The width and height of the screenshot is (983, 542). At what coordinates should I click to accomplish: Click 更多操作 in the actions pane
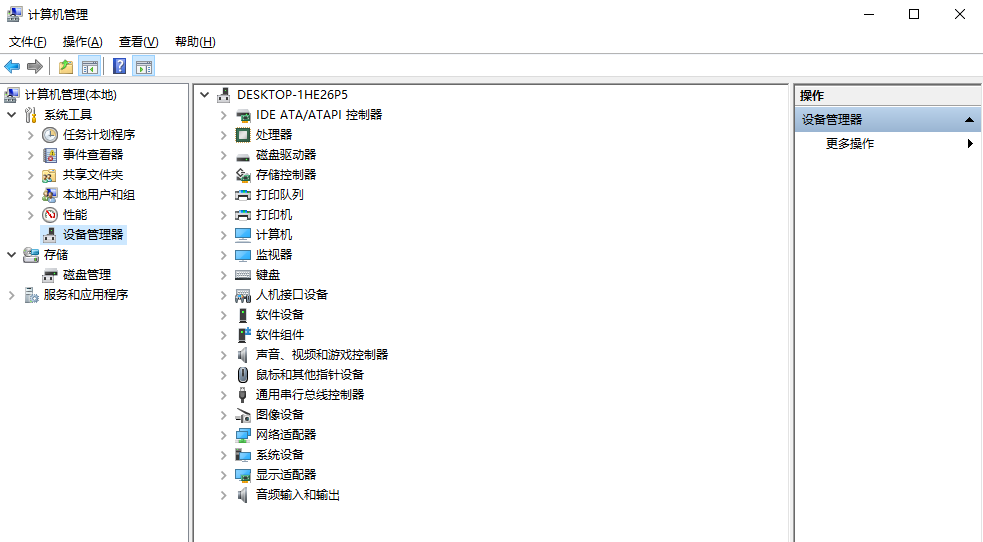pos(850,144)
